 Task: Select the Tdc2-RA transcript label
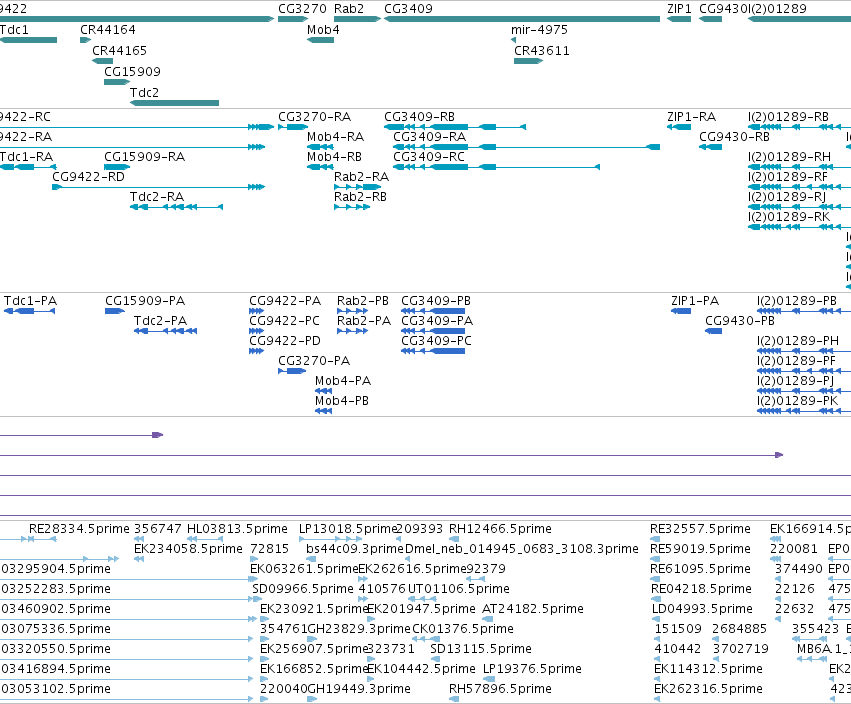tap(157, 197)
